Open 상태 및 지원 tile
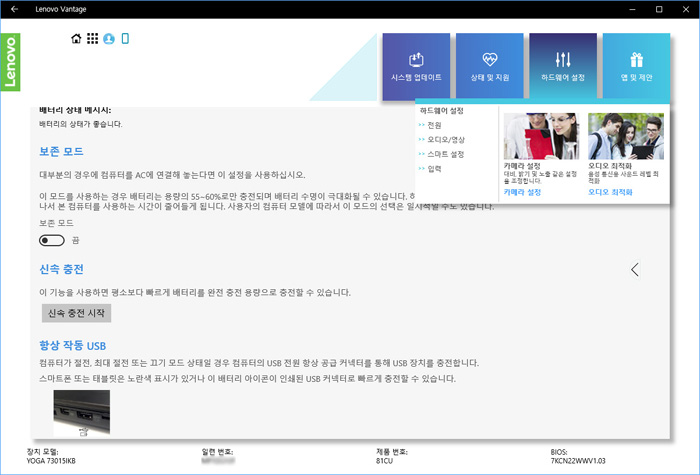This screenshot has width=700, height=475. coord(490,66)
